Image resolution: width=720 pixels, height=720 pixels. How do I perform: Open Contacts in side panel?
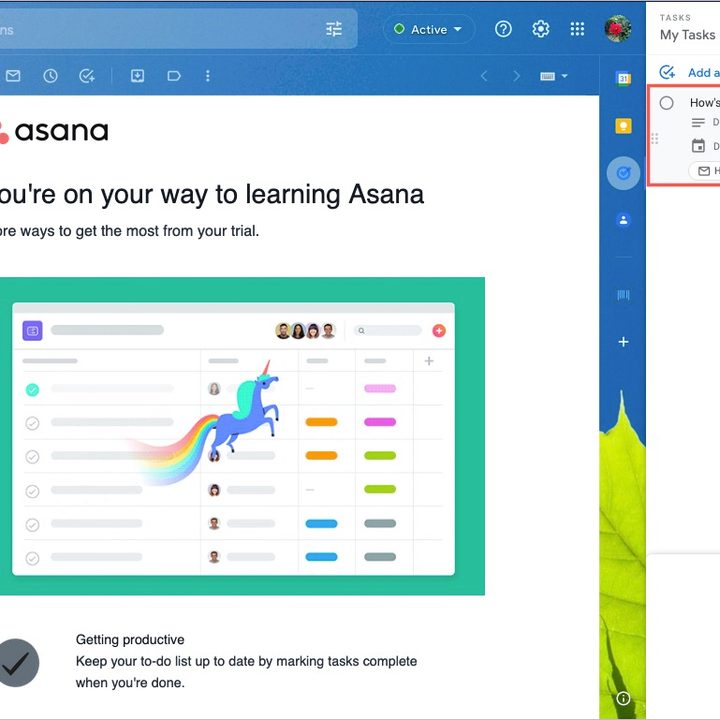pyautogui.click(x=623, y=220)
